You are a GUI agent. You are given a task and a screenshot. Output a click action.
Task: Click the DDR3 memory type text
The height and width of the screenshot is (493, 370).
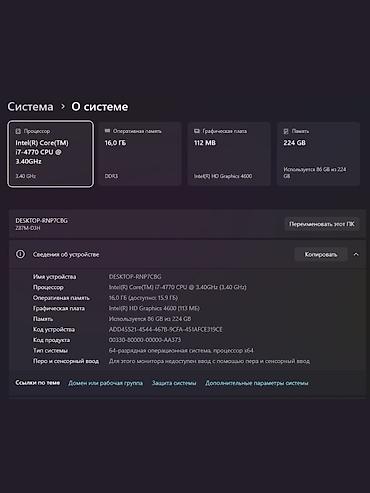[x=111, y=176]
